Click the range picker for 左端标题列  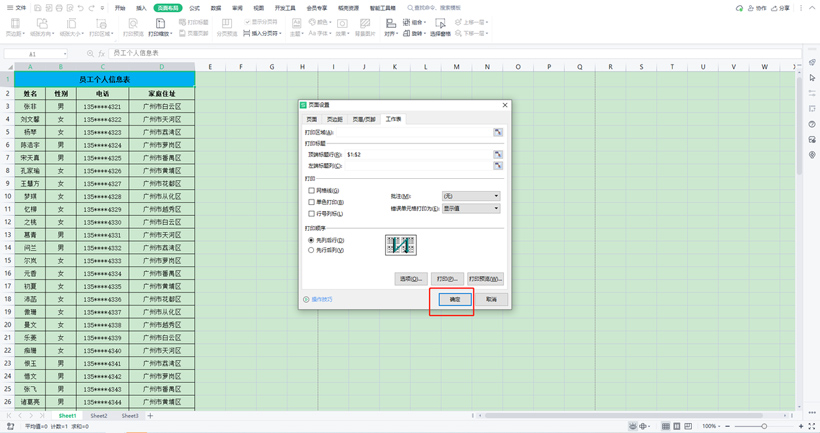tap(498, 166)
